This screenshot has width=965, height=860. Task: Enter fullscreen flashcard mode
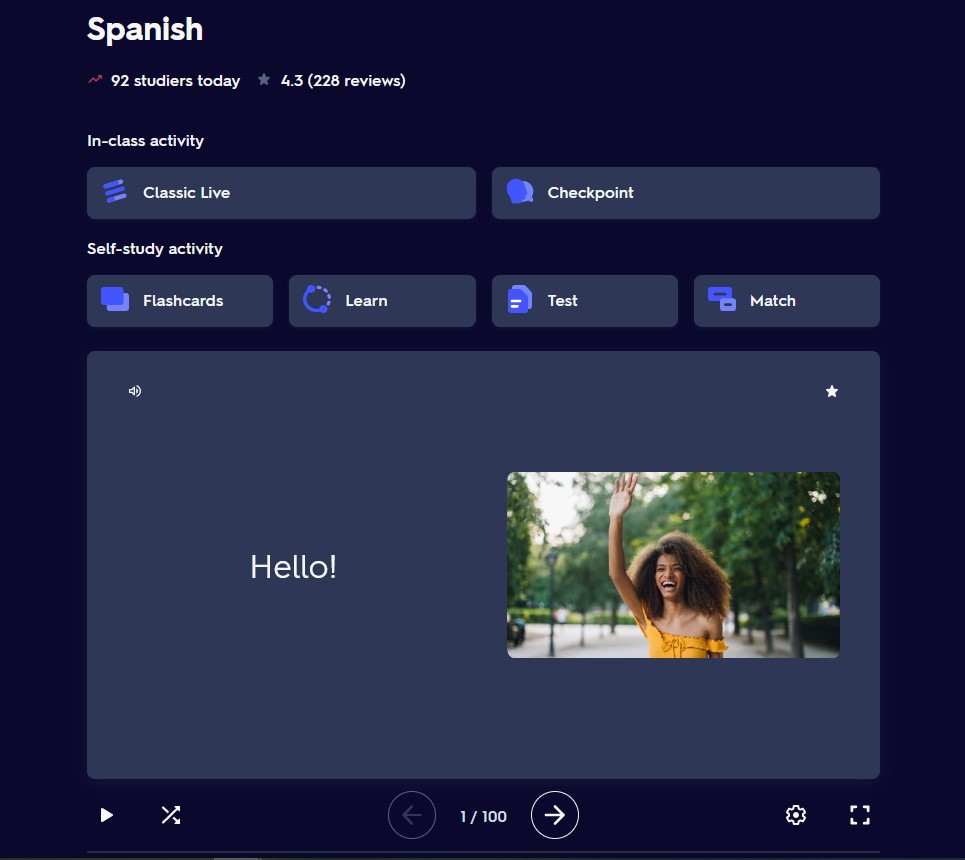pos(860,815)
